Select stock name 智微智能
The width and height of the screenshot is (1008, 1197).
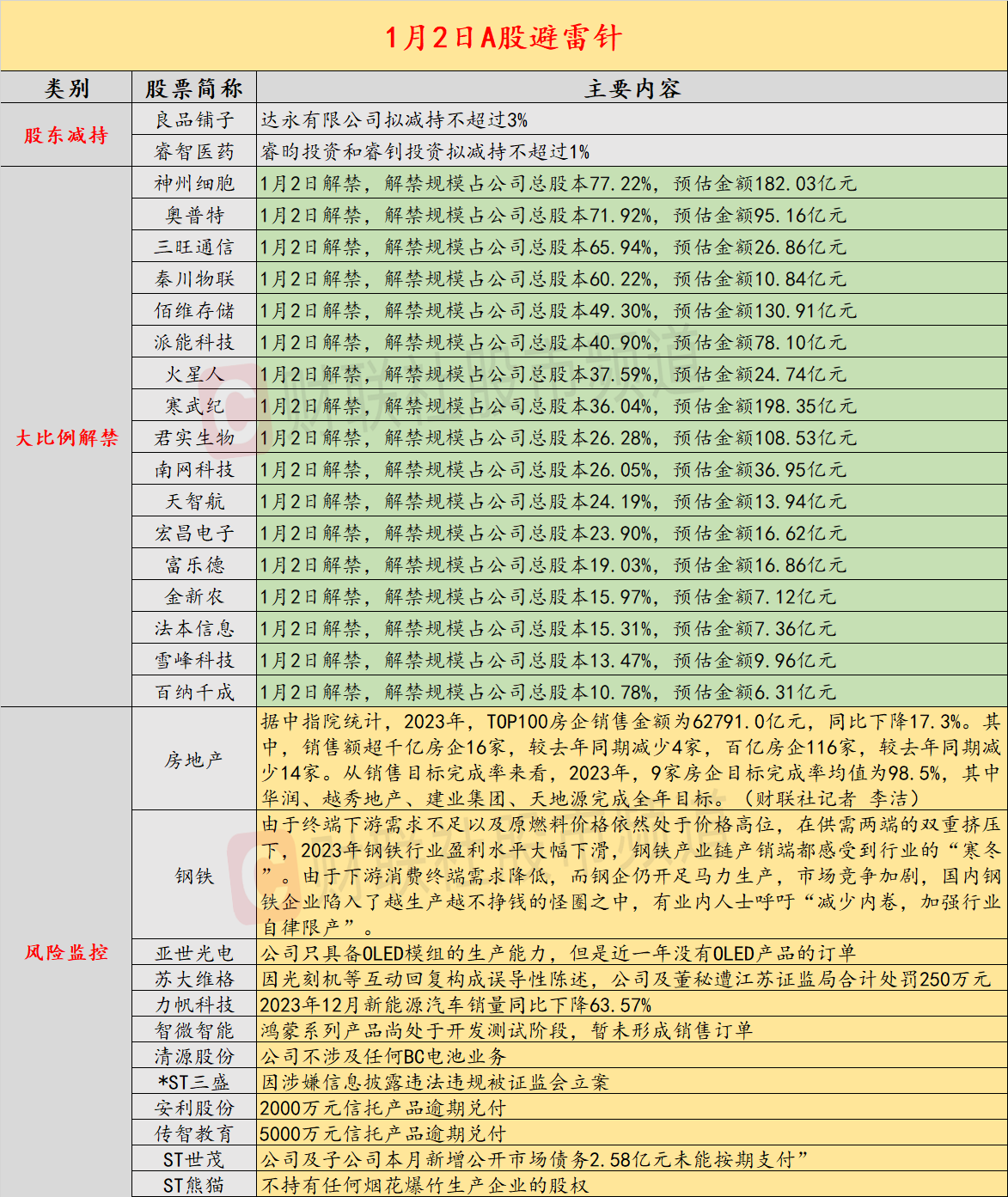[x=194, y=1030]
